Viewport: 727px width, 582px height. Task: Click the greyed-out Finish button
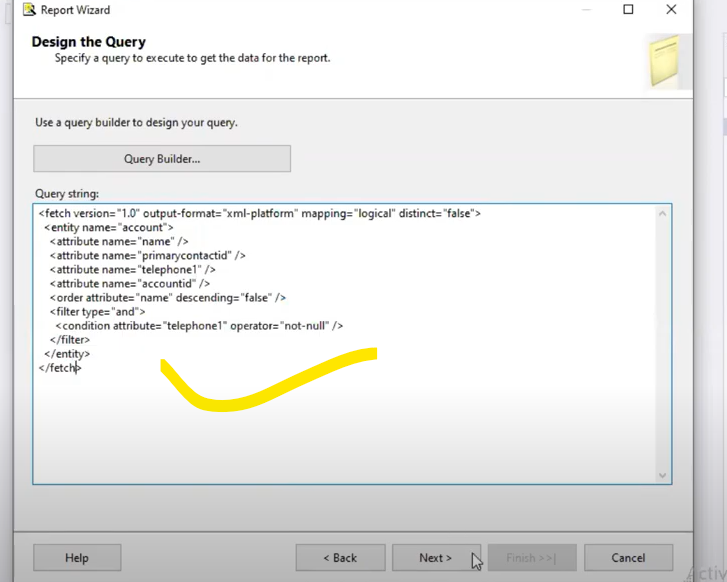532,557
